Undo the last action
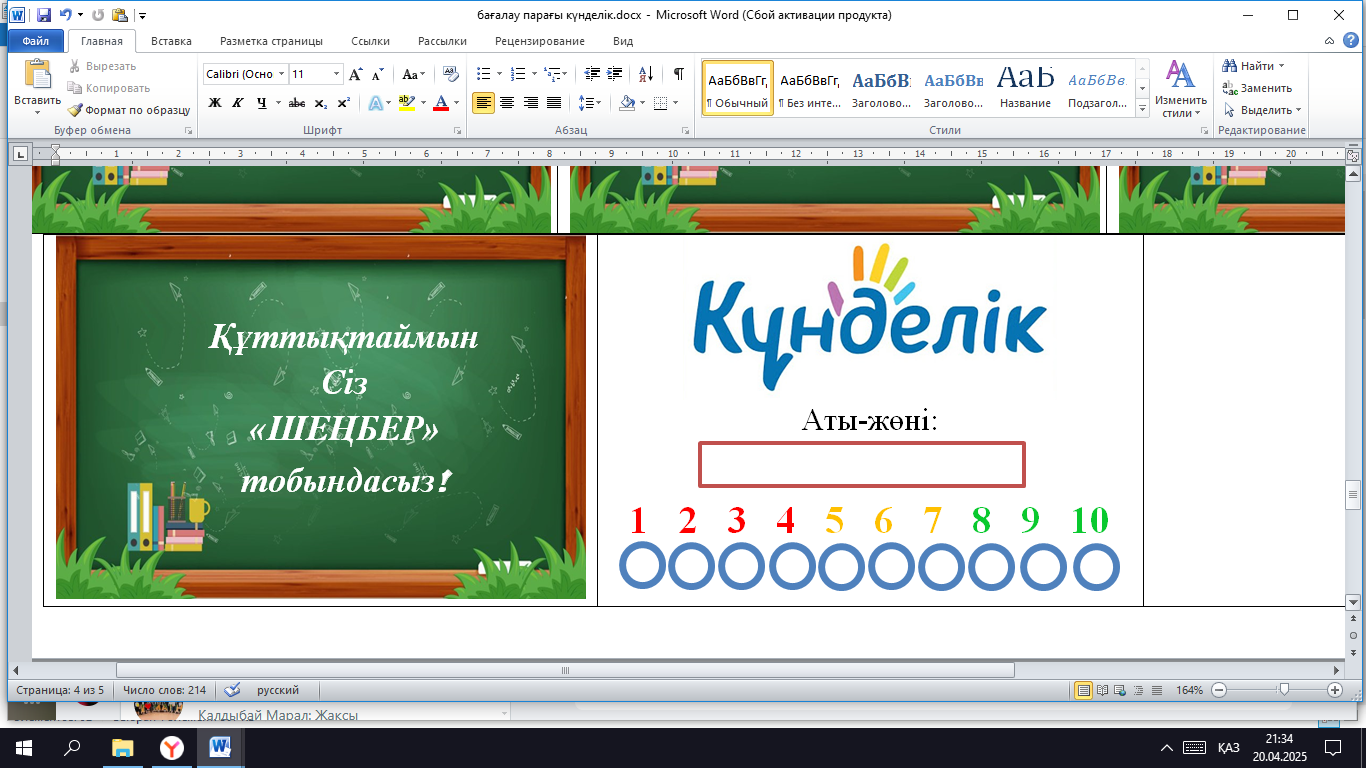The height and width of the screenshot is (768, 1366). (66, 15)
